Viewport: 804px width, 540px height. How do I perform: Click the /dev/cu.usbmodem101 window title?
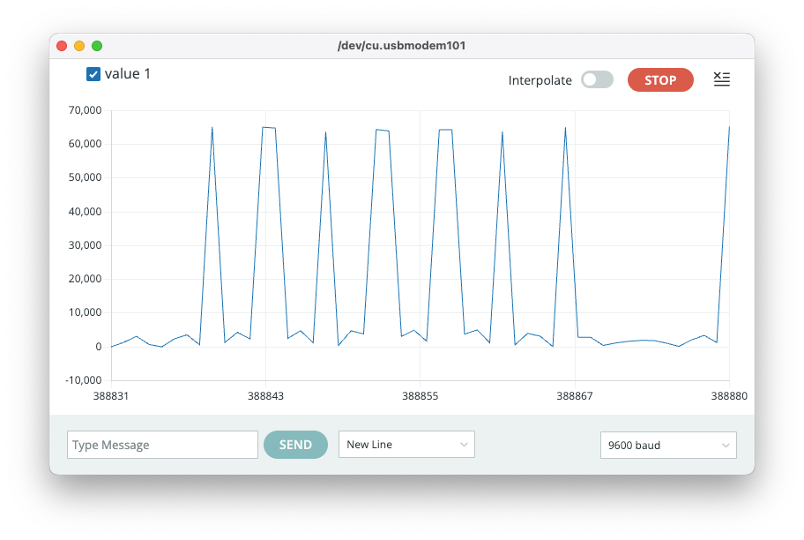tap(402, 46)
